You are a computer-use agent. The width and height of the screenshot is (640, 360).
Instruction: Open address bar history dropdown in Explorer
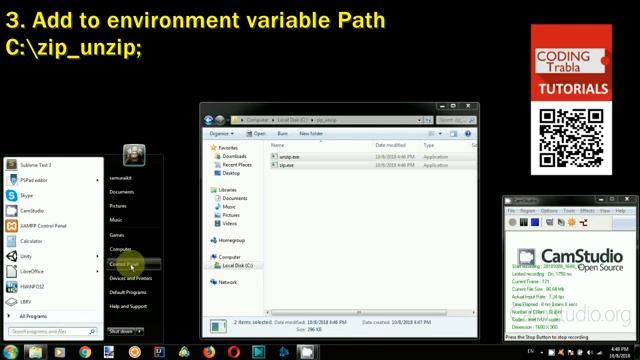(419, 120)
